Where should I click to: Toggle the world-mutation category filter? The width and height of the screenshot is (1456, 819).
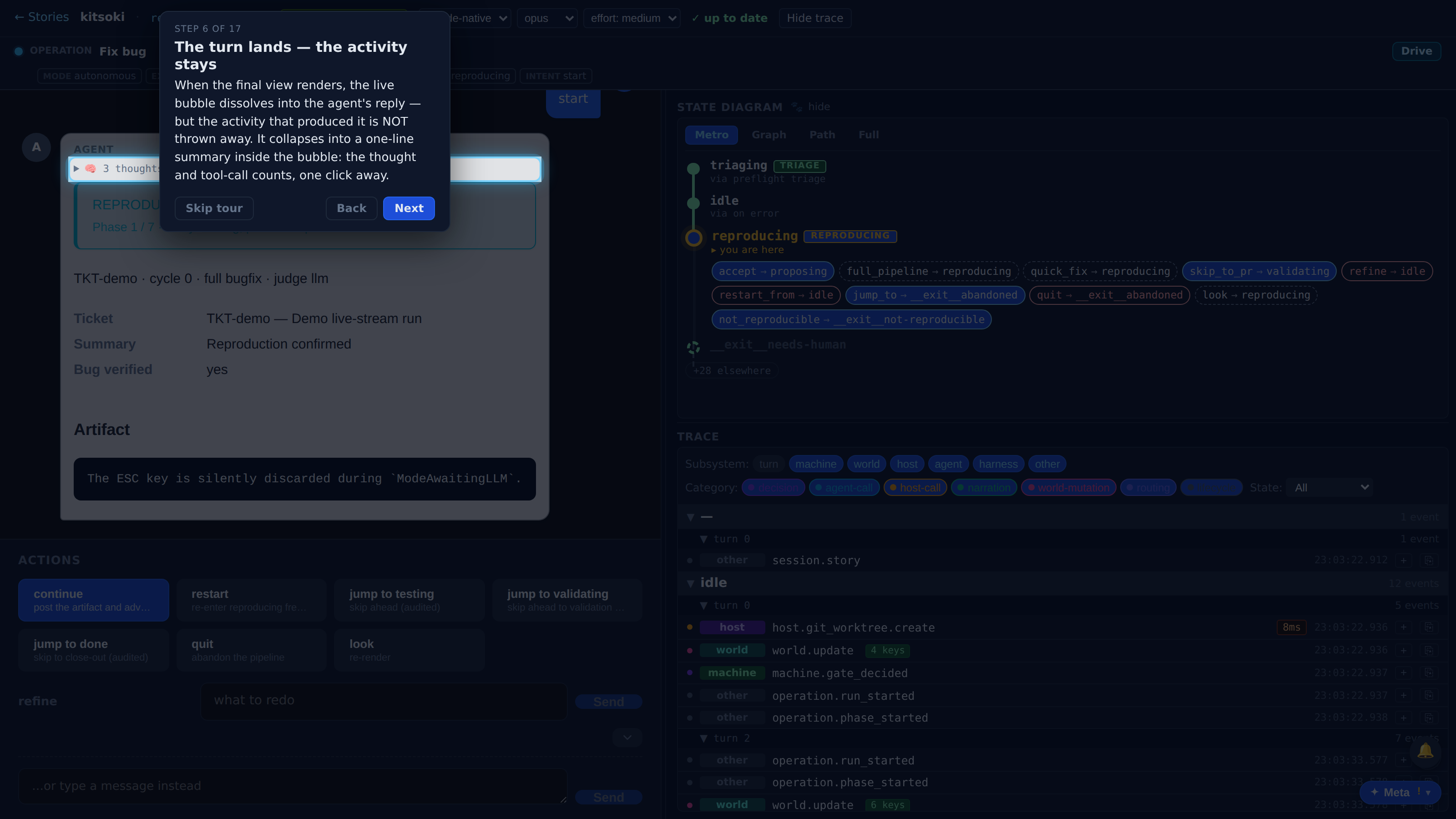pos(1068,487)
